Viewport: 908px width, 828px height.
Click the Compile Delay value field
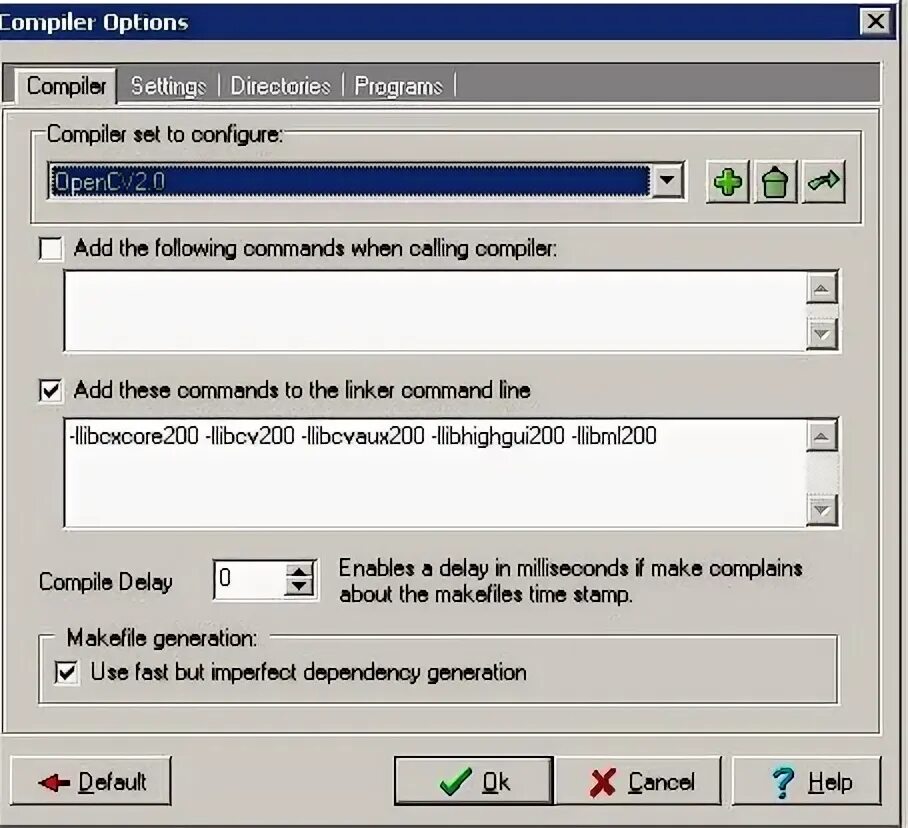coord(250,579)
